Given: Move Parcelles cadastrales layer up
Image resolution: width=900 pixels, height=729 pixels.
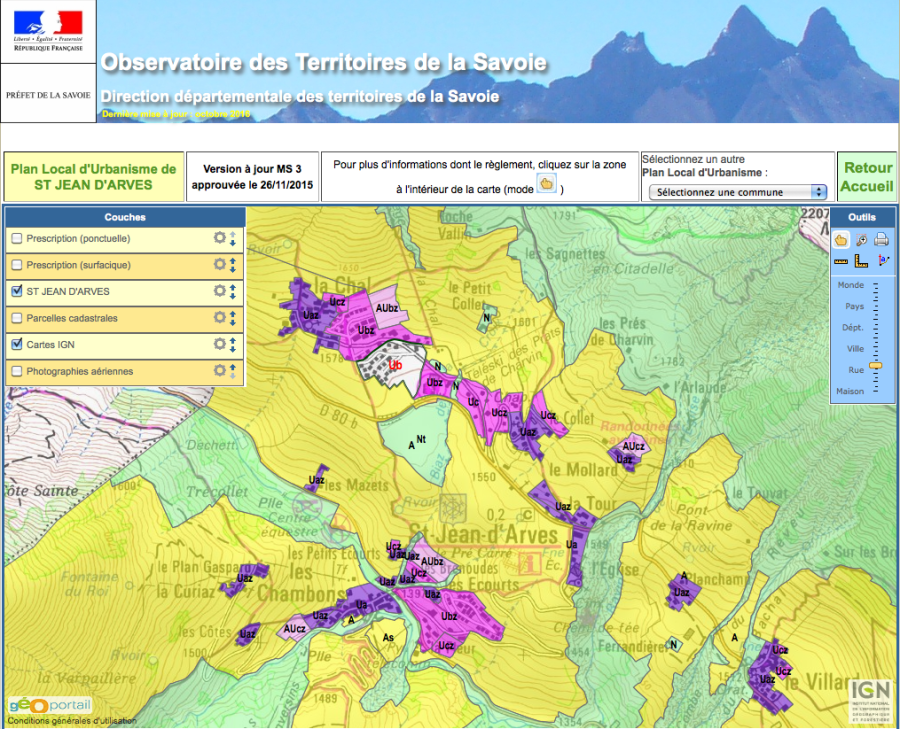Looking at the screenshot, I should pos(232,313).
